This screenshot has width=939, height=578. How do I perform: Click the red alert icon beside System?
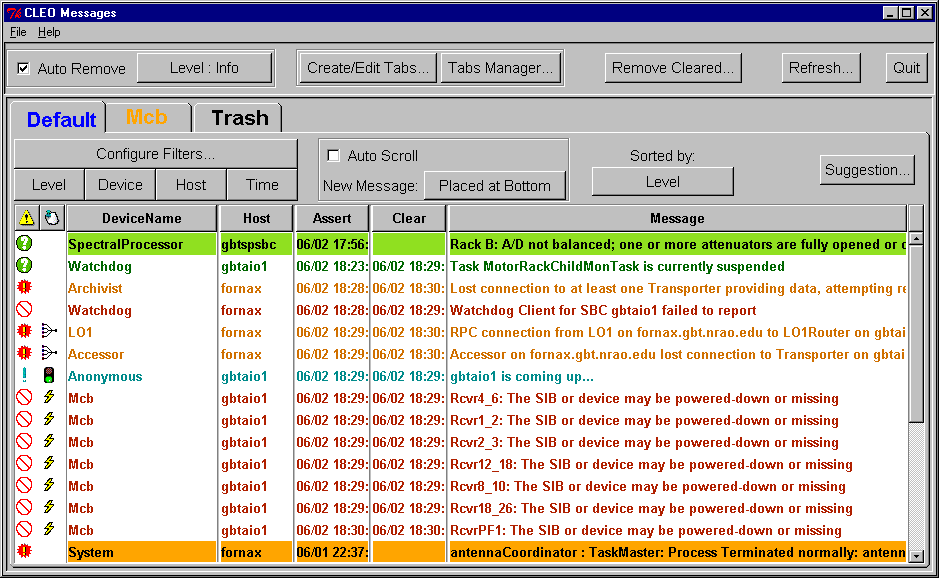[25, 552]
